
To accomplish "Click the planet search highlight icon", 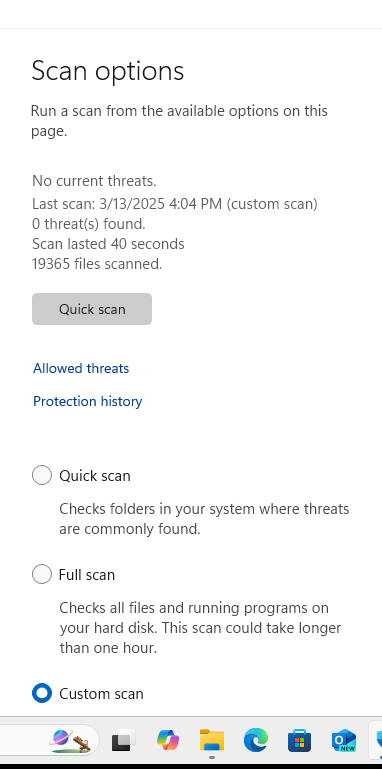I will pyautogui.click(x=69, y=740).
